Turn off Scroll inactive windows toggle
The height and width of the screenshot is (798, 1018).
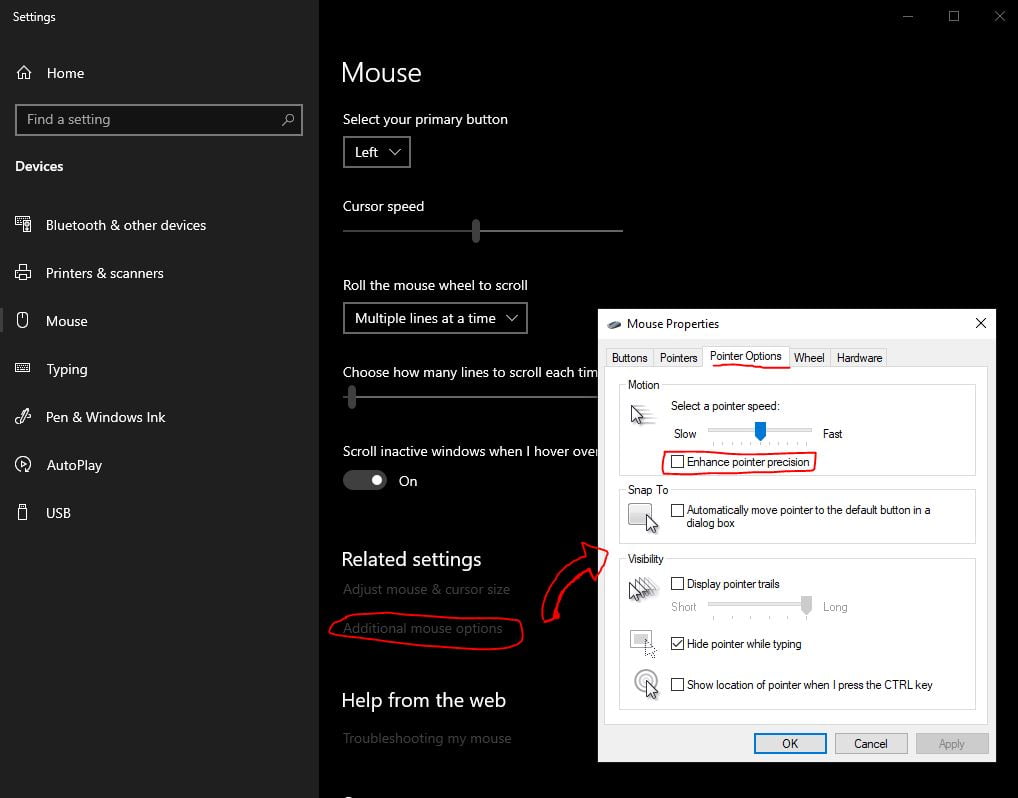(364, 481)
